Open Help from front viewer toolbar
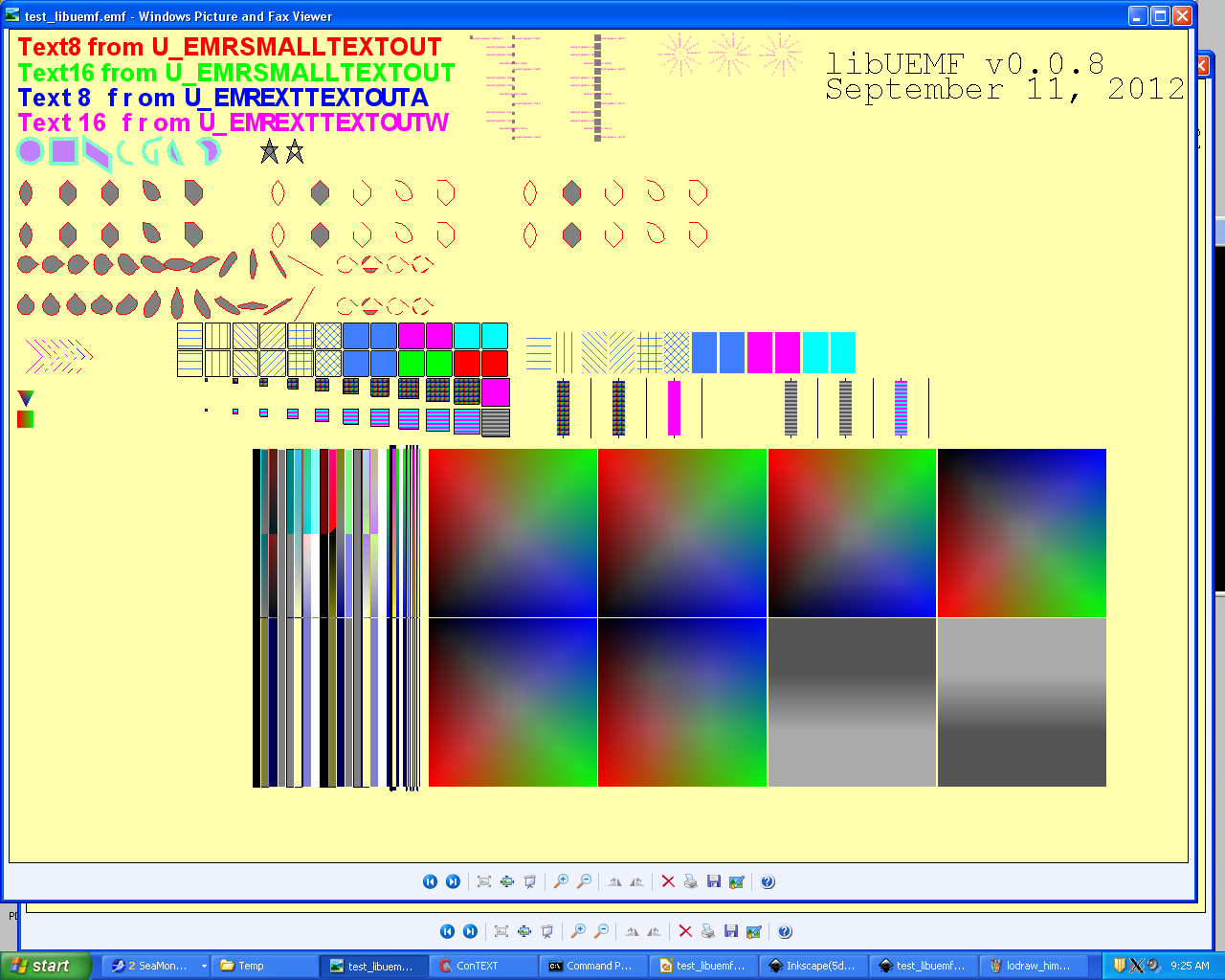 coord(768,881)
